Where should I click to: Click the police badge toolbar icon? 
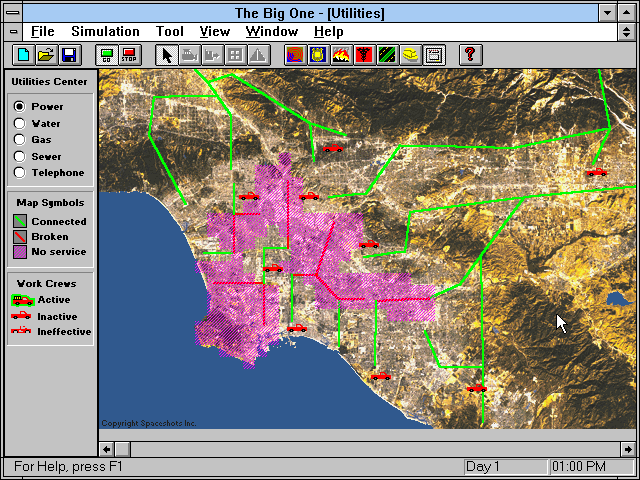(318, 54)
